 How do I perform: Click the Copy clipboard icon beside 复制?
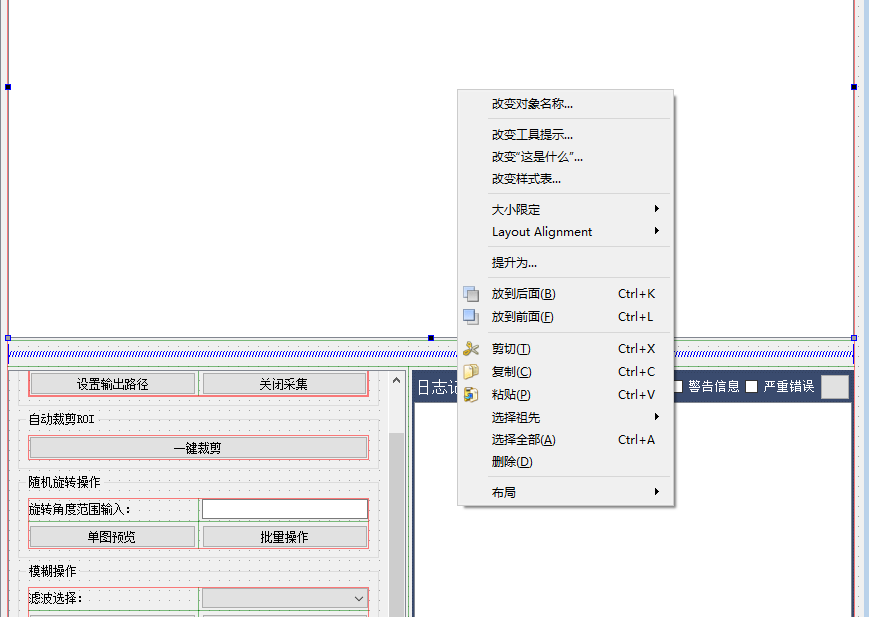click(472, 371)
